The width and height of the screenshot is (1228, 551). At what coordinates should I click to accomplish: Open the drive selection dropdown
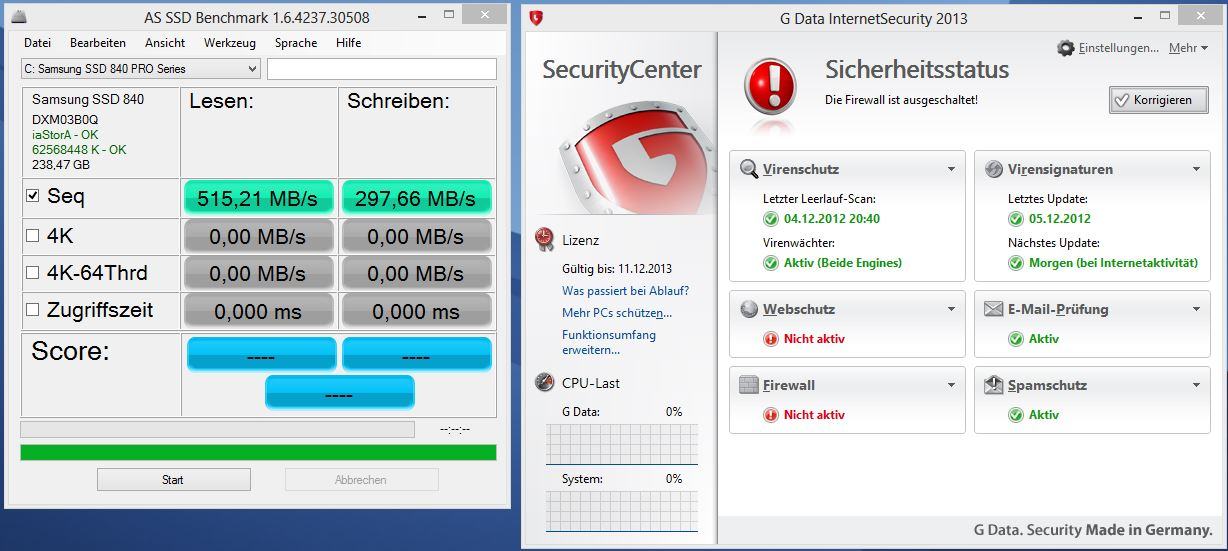[140, 69]
